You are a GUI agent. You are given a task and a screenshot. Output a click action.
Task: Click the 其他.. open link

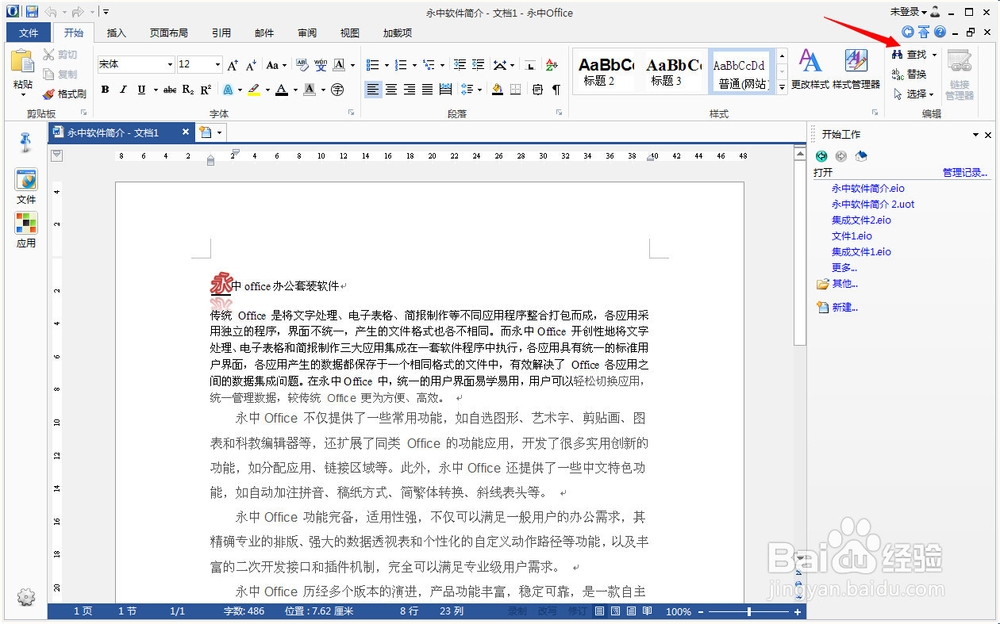coord(844,284)
